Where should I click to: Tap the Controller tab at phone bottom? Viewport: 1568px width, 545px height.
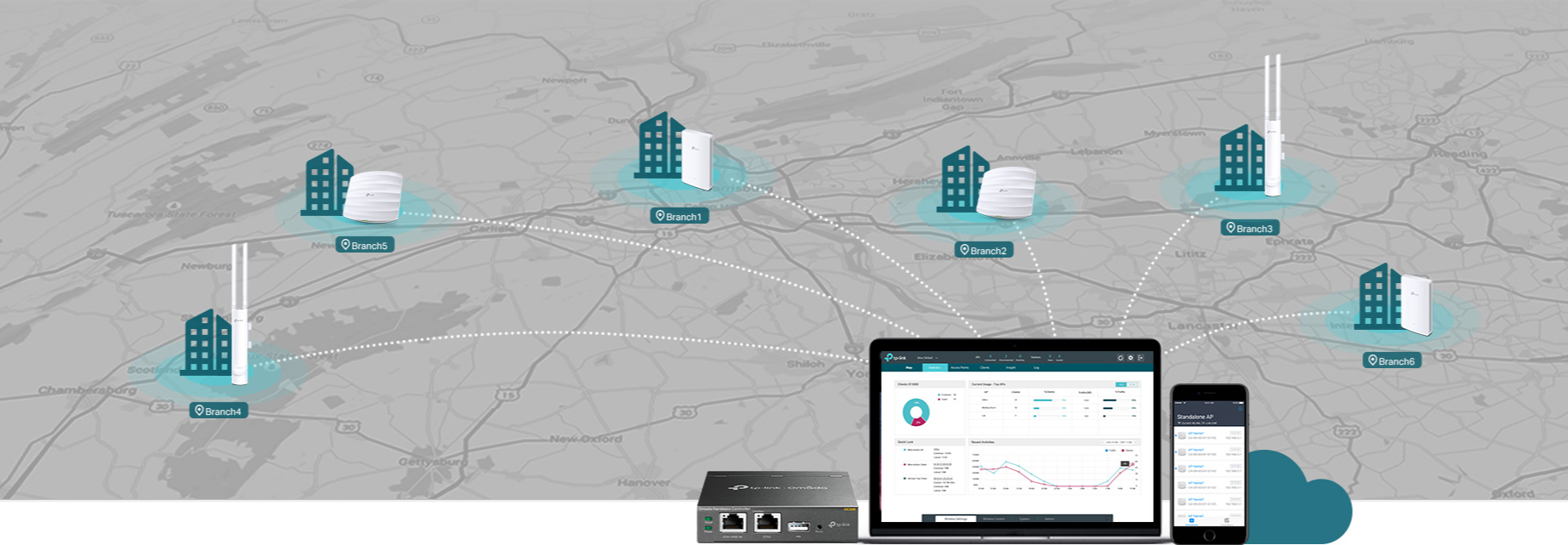point(1226,522)
